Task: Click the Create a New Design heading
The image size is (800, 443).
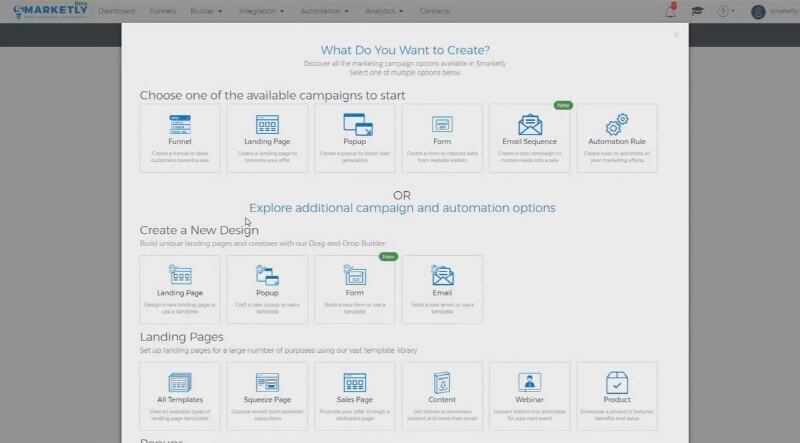Action: 199,230
